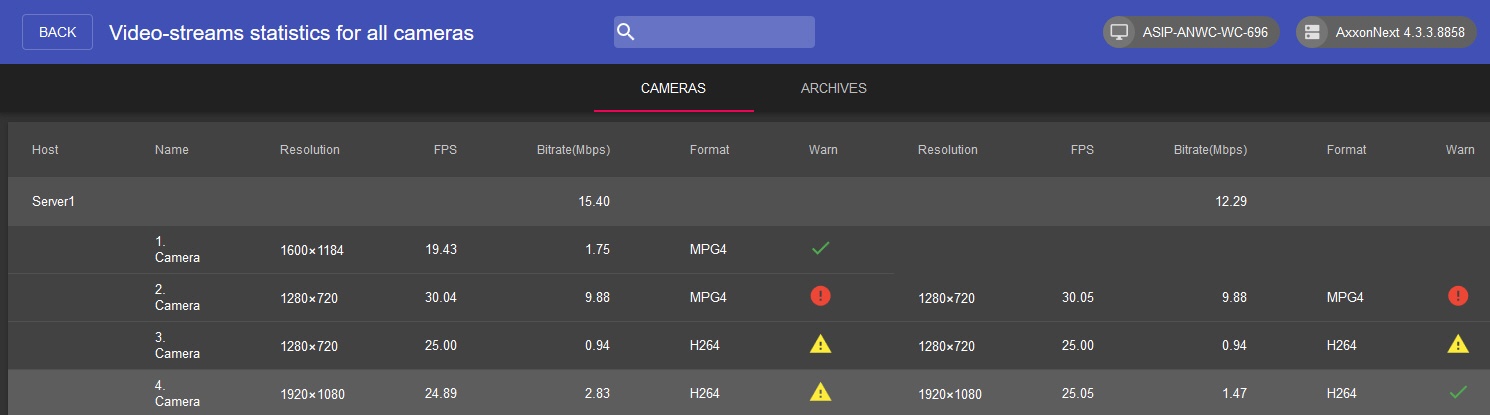
Task: Click the Name column header
Action: tap(171, 150)
